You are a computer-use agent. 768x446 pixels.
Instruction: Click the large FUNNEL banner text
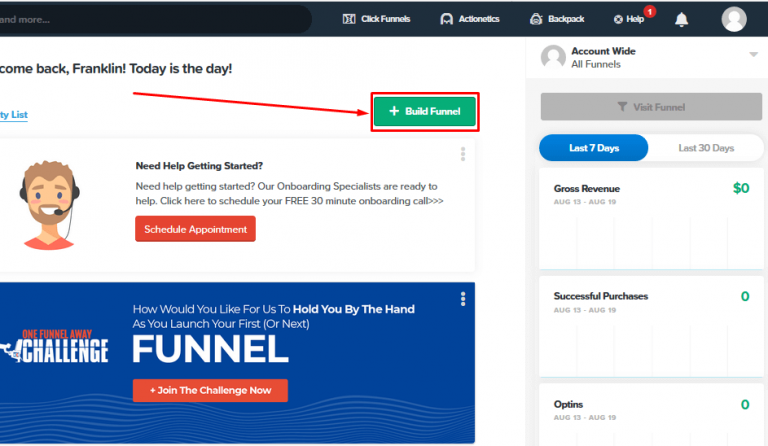[x=211, y=349]
